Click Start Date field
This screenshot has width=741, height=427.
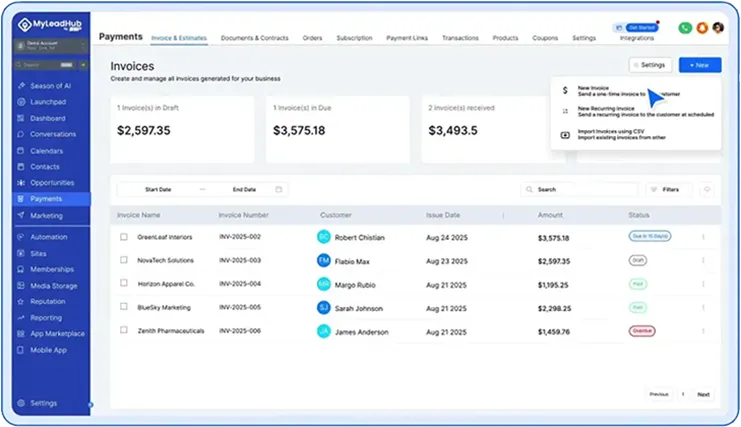tap(158, 189)
